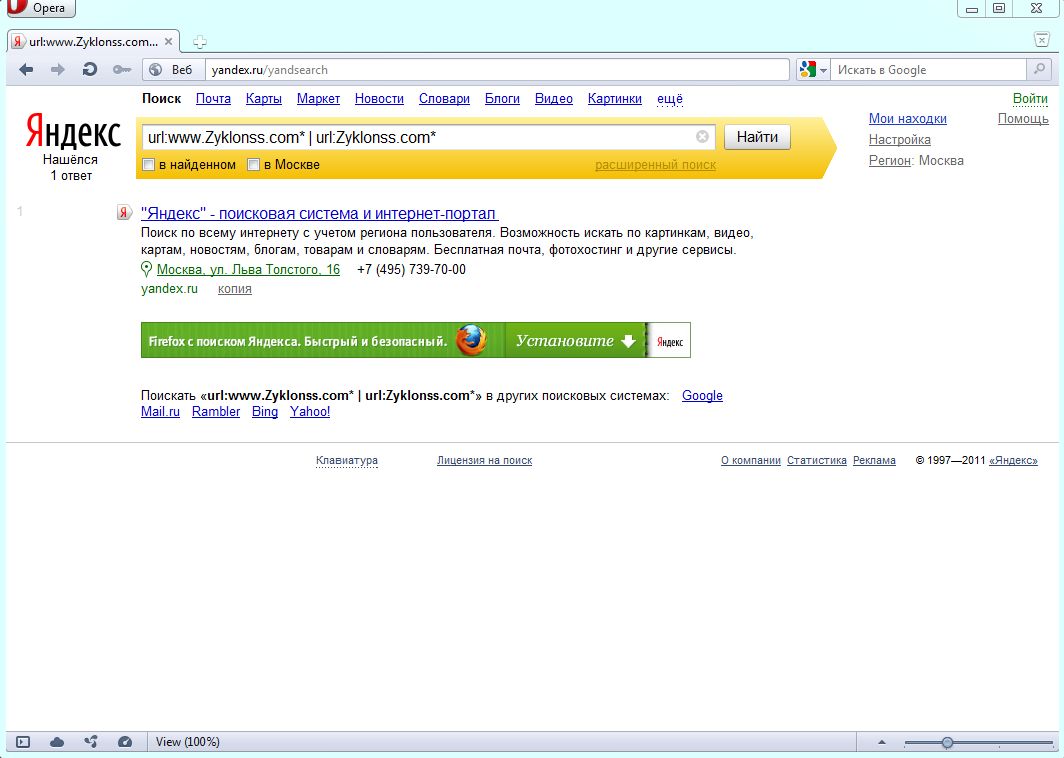Click the map pin icon beside the address
This screenshot has width=1064, height=758.
click(x=146, y=269)
